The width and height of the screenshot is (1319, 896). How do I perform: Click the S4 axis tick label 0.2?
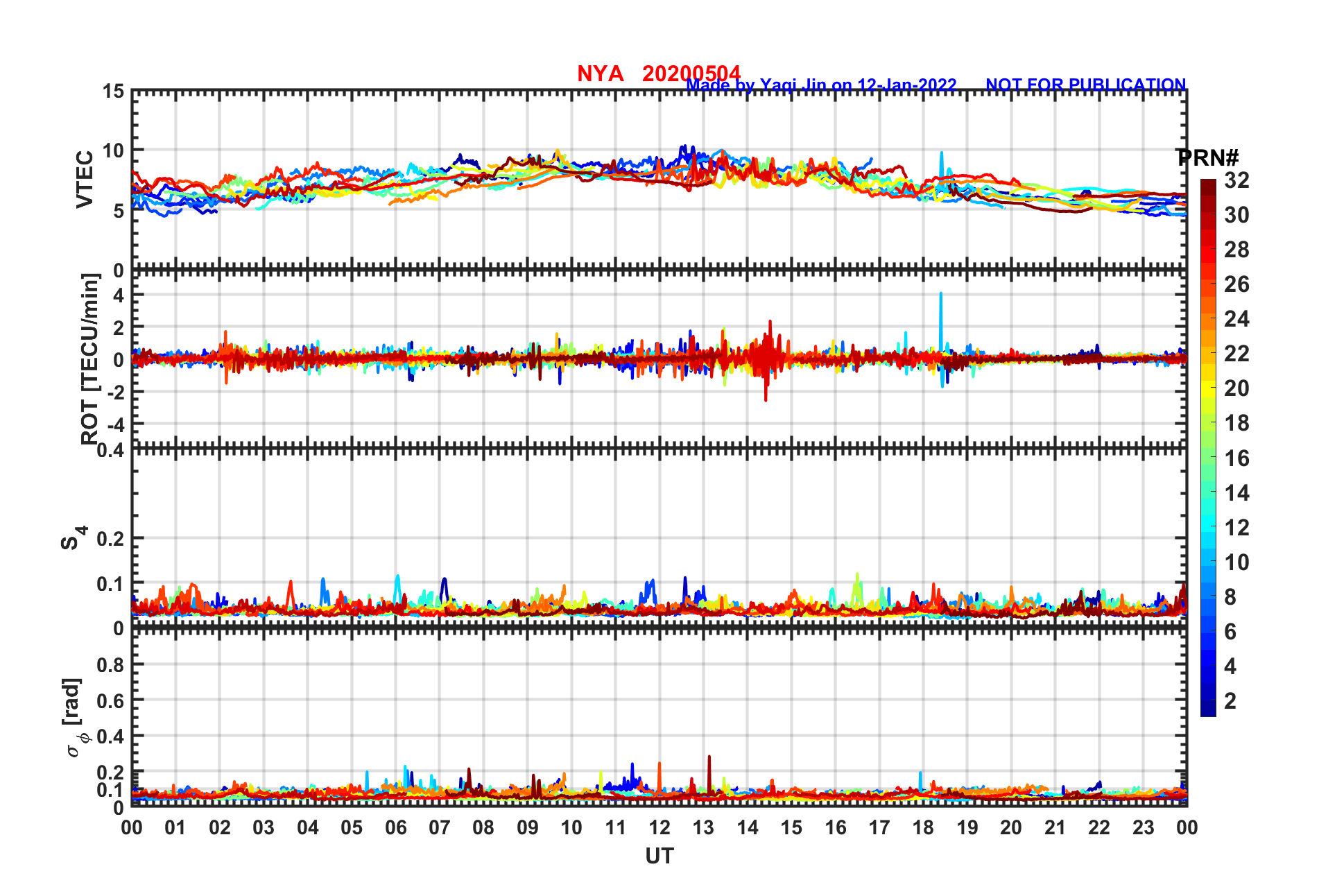pyautogui.click(x=111, y=538)
